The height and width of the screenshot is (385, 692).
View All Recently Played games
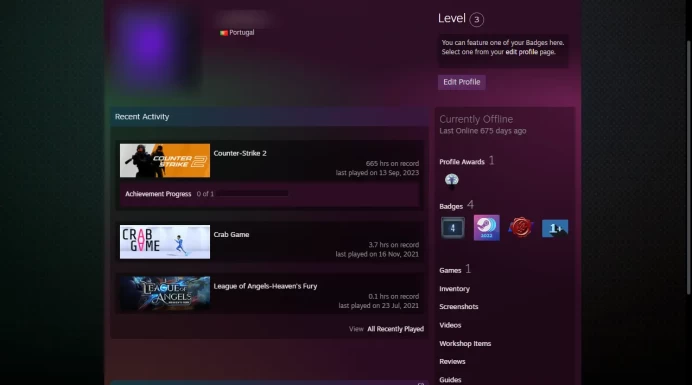tap(395, 329)
